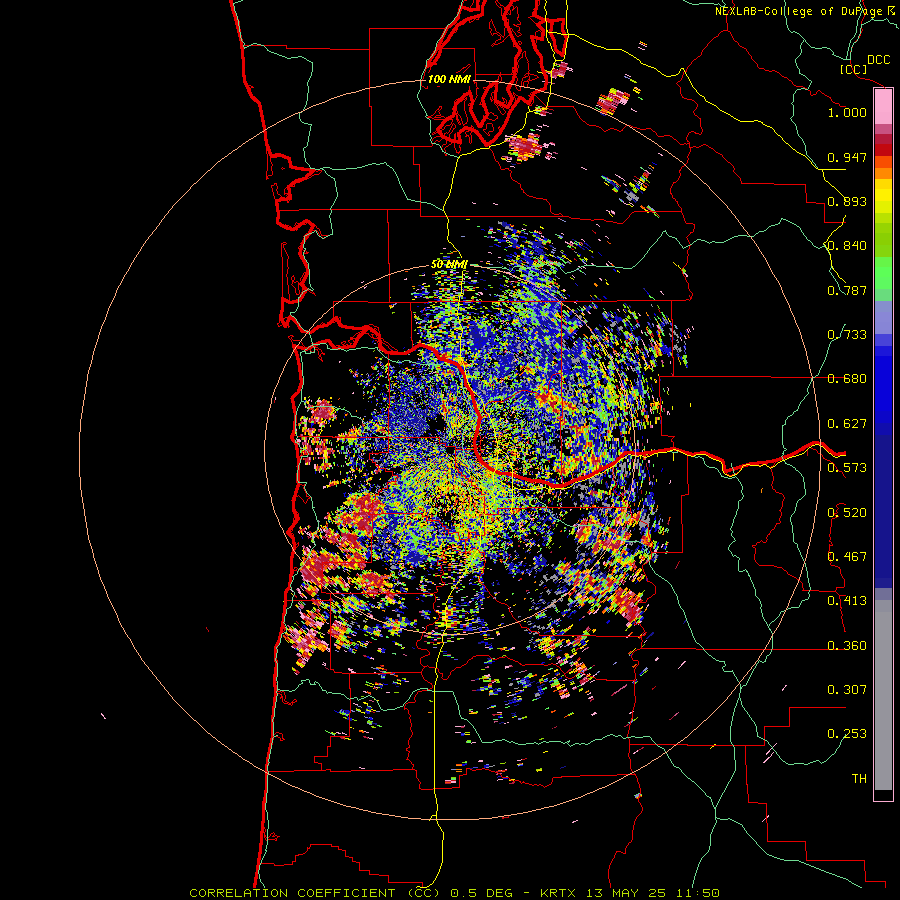Click the 0.787 scale value
The width and height of the screenshot is (900, 900).
coord(847,290)
